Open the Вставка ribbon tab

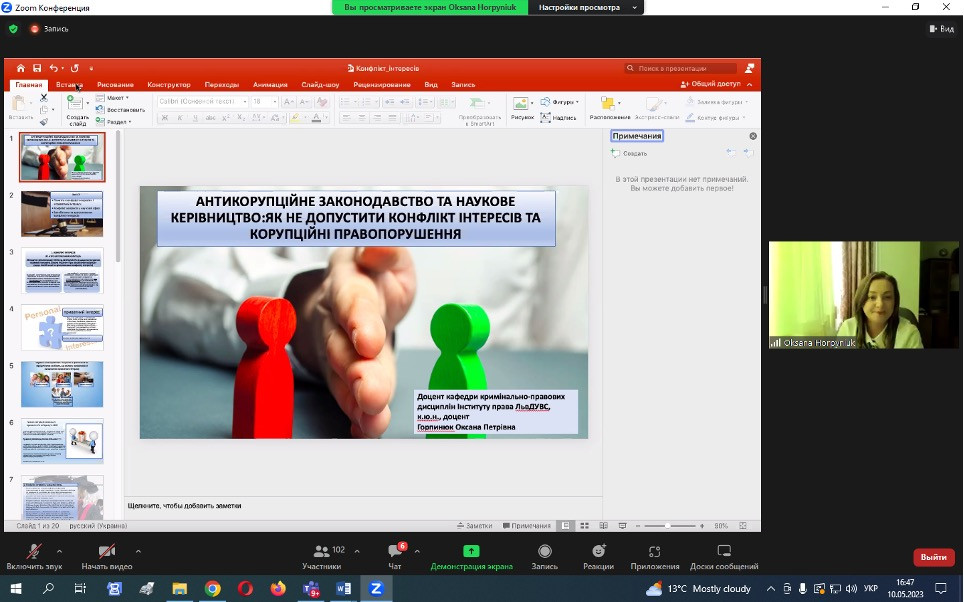pyautogui.click(x=71, y=85)
